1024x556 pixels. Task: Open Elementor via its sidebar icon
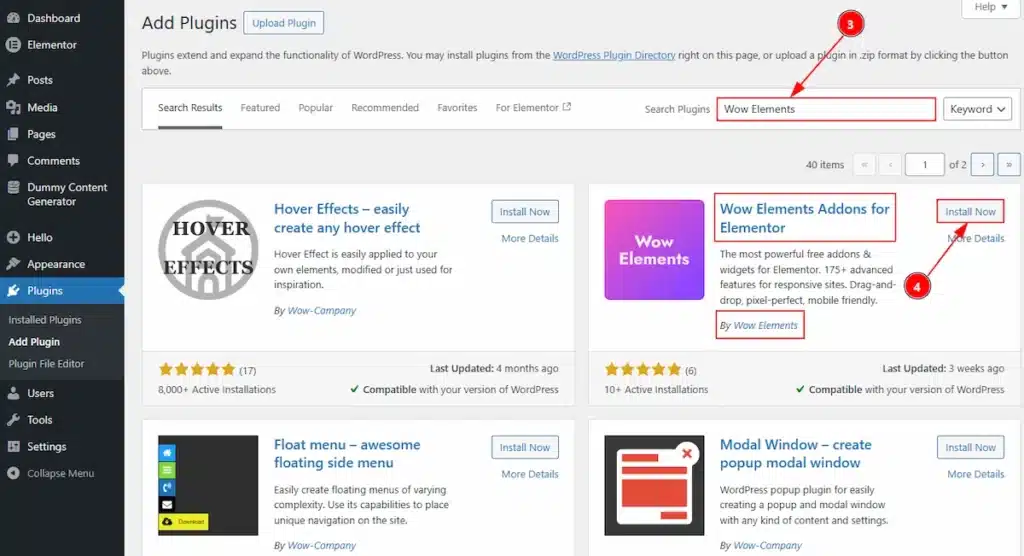13,45
